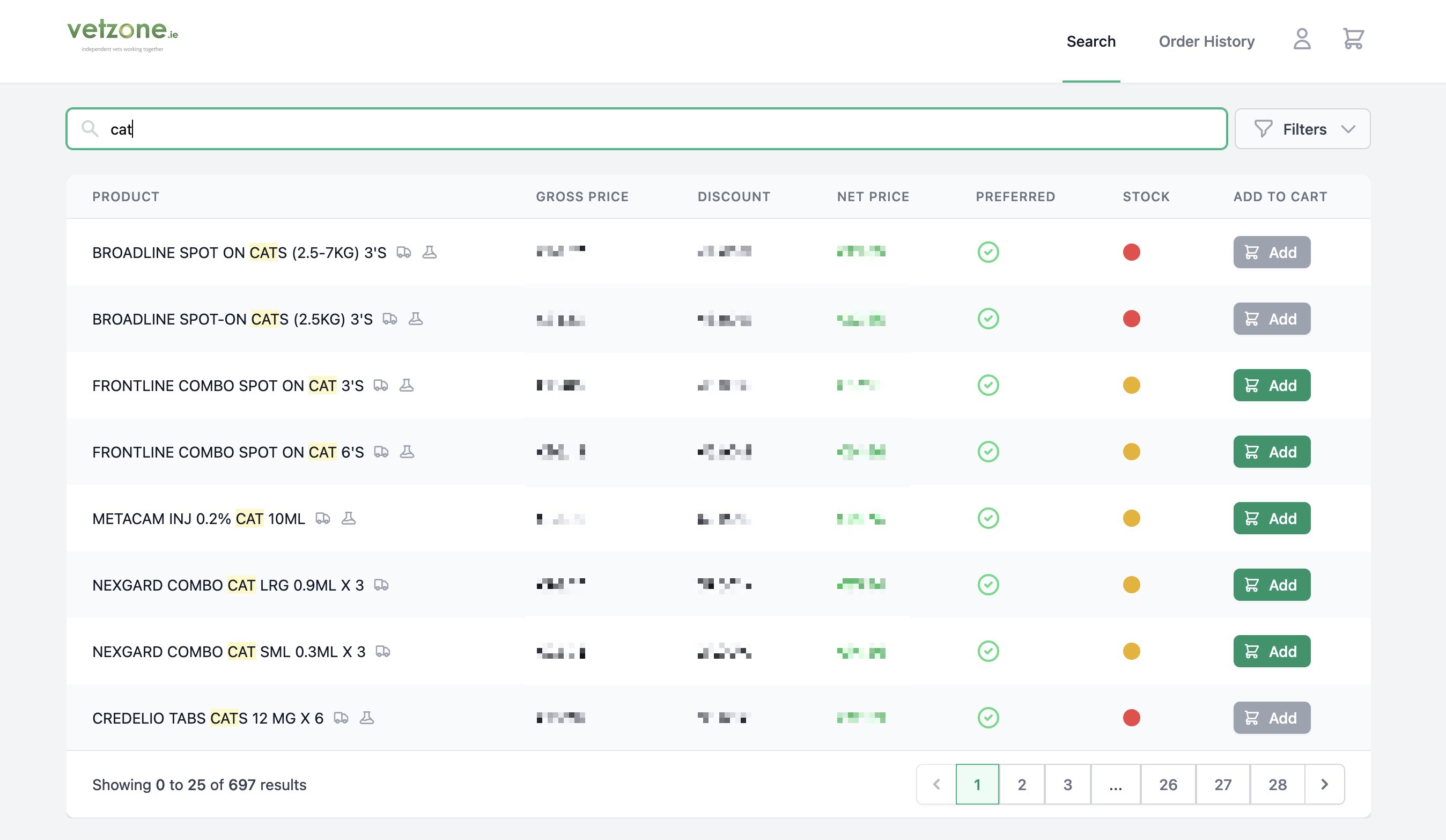Click the previous page chevron
The width and height of the screenshot is (1446, 840).
(x=936, y=784)
